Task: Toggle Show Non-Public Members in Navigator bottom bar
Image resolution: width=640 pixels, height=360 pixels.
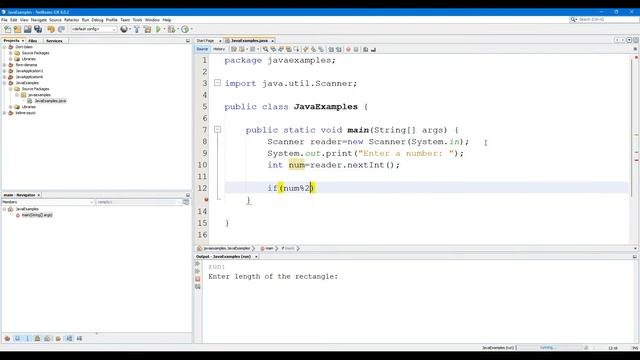Action: coord(38,338)
